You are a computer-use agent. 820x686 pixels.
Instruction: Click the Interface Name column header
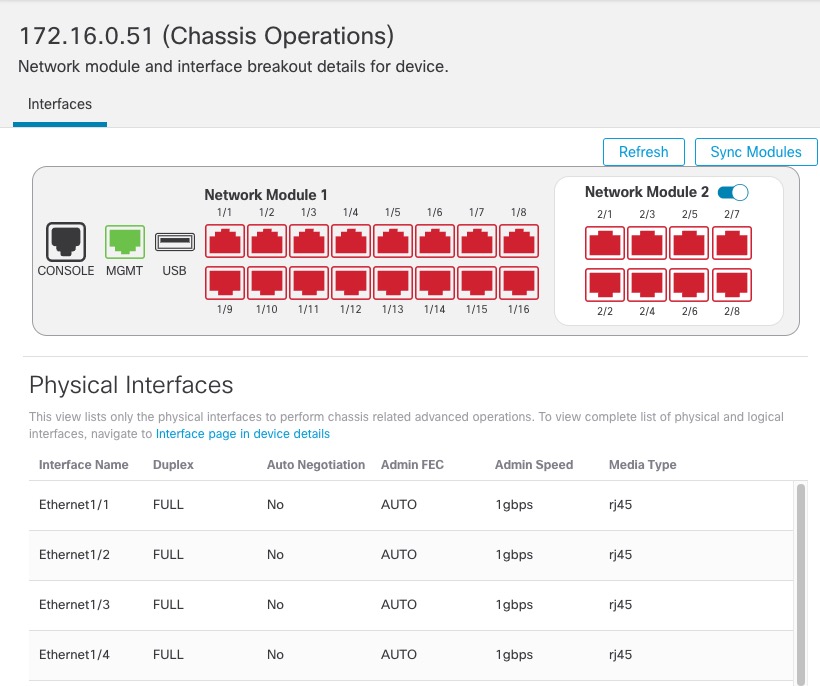click(x=84, y=465)
